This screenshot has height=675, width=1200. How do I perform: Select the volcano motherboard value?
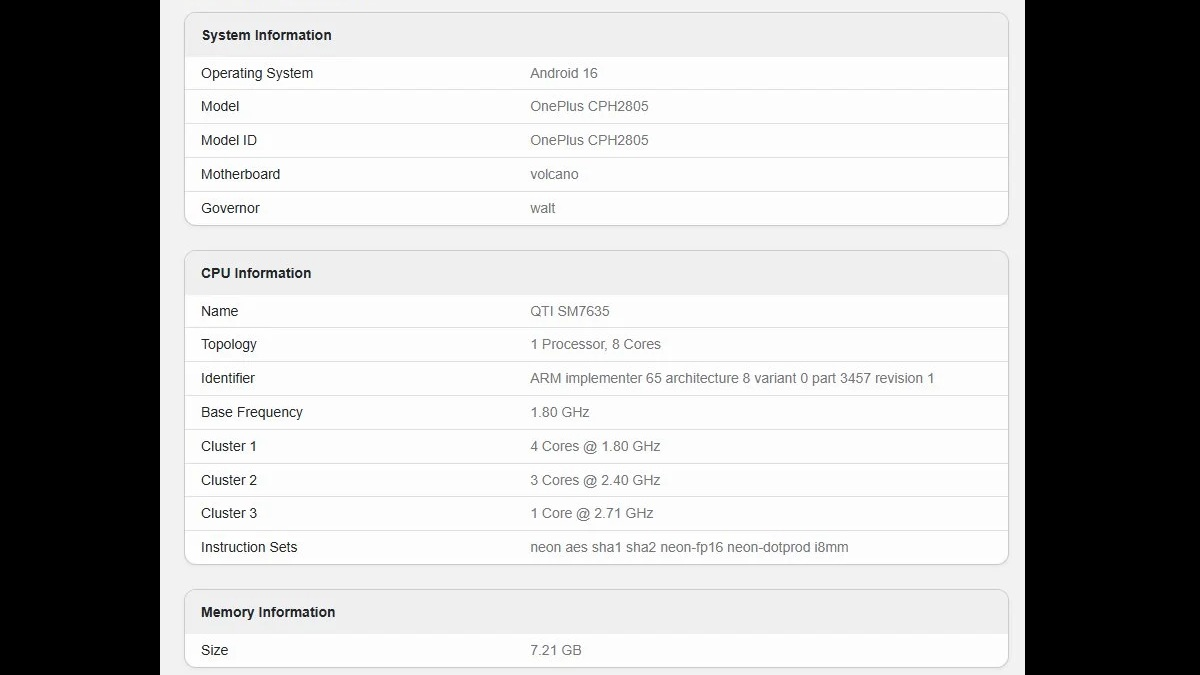(x=554, y=174)
